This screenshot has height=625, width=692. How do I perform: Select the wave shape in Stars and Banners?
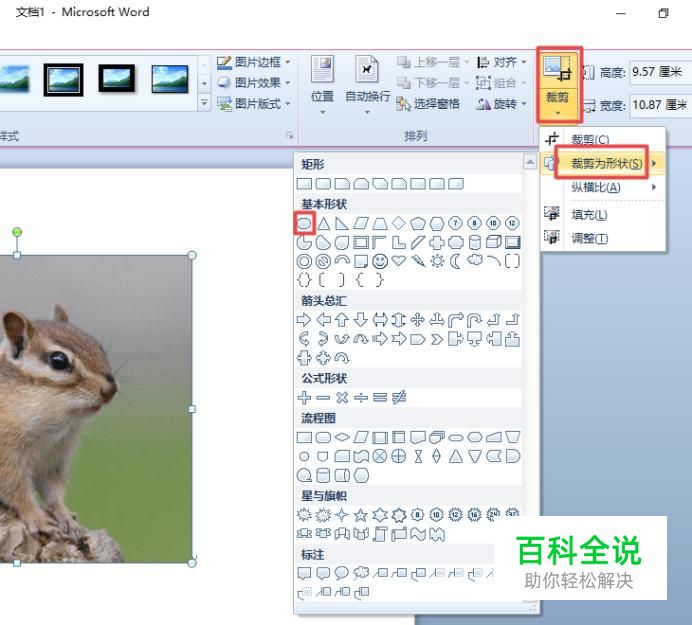417,534
